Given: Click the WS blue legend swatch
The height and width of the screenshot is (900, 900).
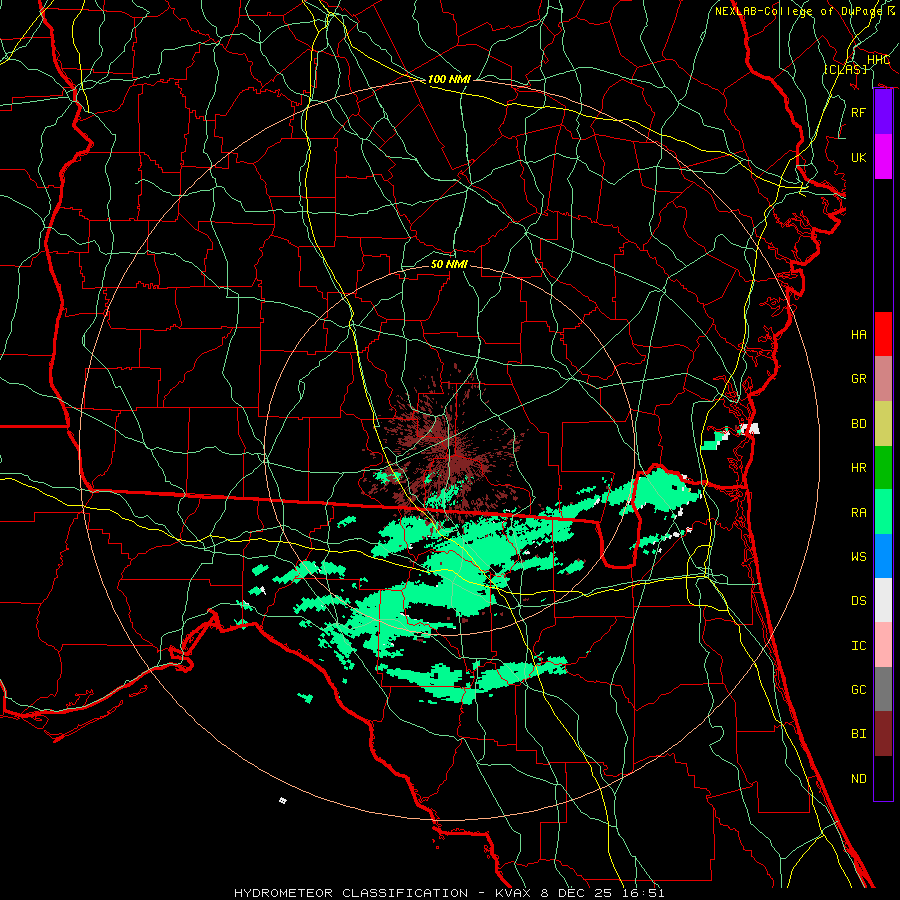Looking at the screenshot, I should point(883,556).
